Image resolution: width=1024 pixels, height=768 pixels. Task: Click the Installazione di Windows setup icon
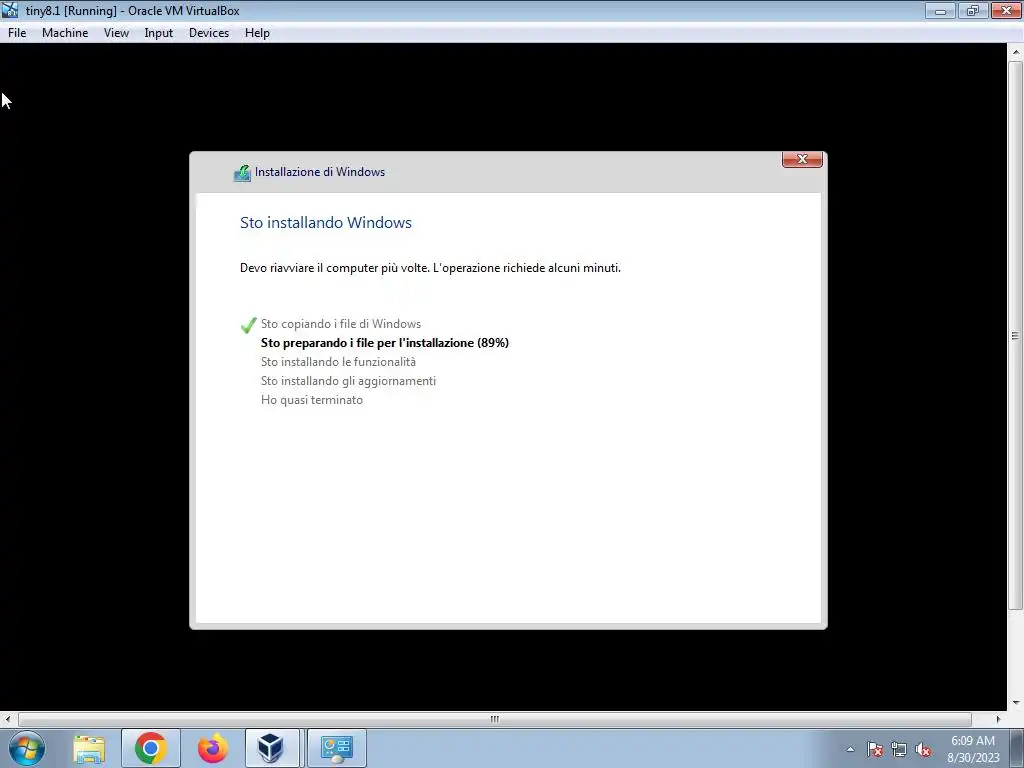point(242,173)
